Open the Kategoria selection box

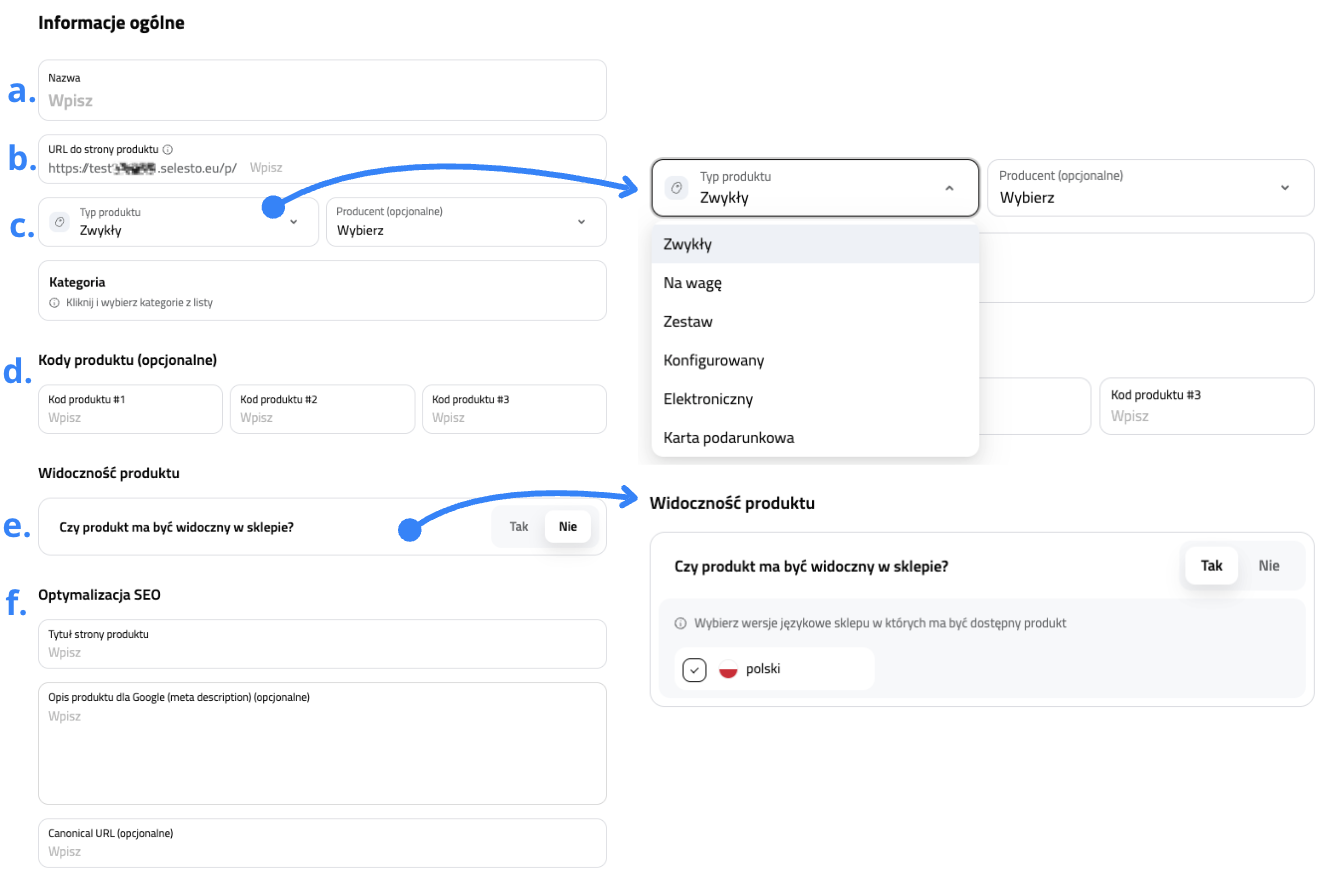click(322, 290)
